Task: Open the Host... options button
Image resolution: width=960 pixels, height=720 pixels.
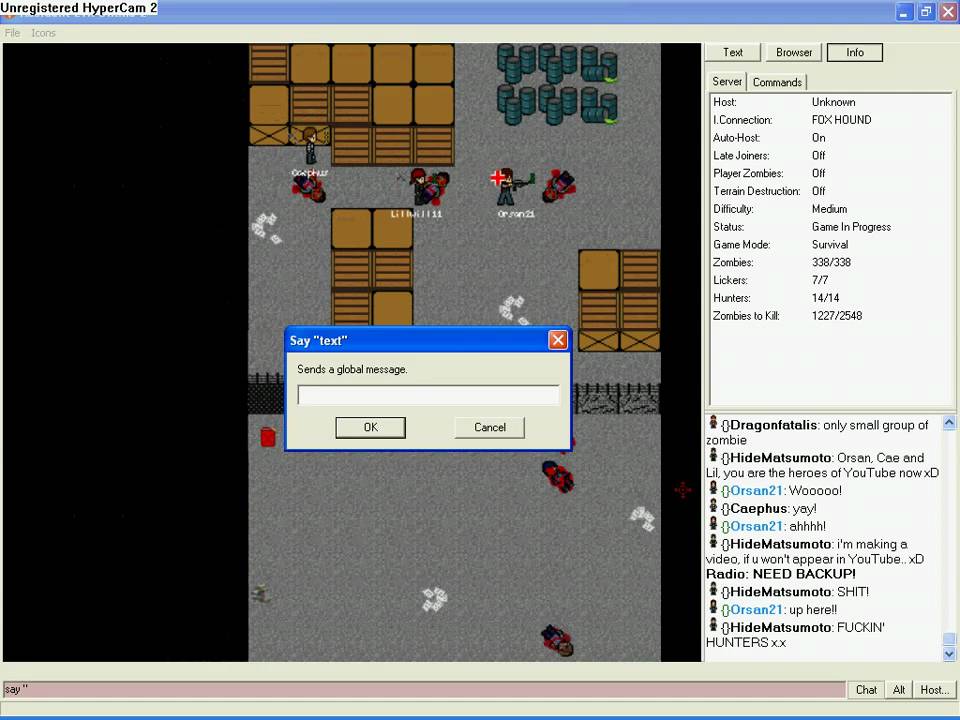Action: coord(935,690)
